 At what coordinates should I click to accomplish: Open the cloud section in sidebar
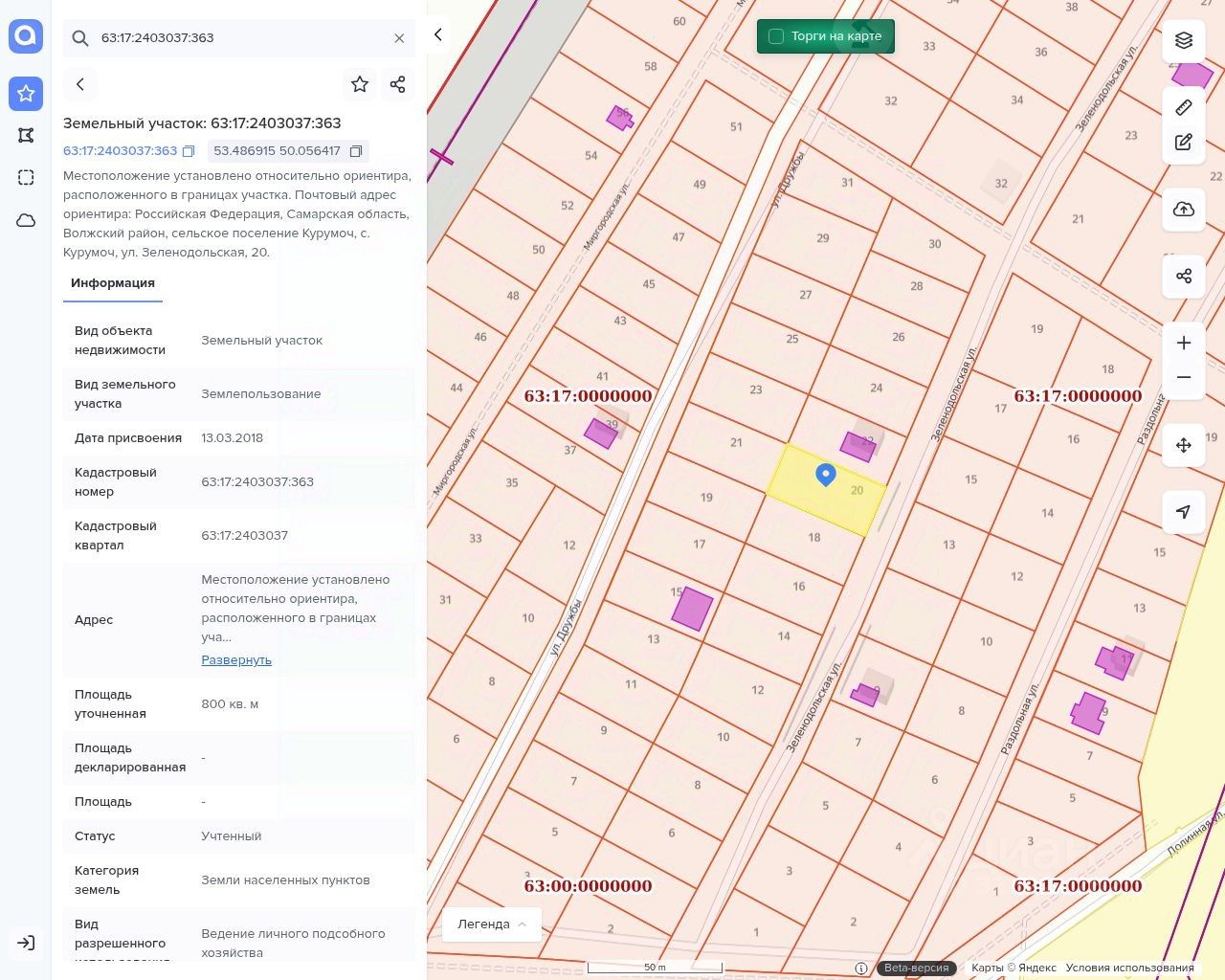[x=26, y=220]
